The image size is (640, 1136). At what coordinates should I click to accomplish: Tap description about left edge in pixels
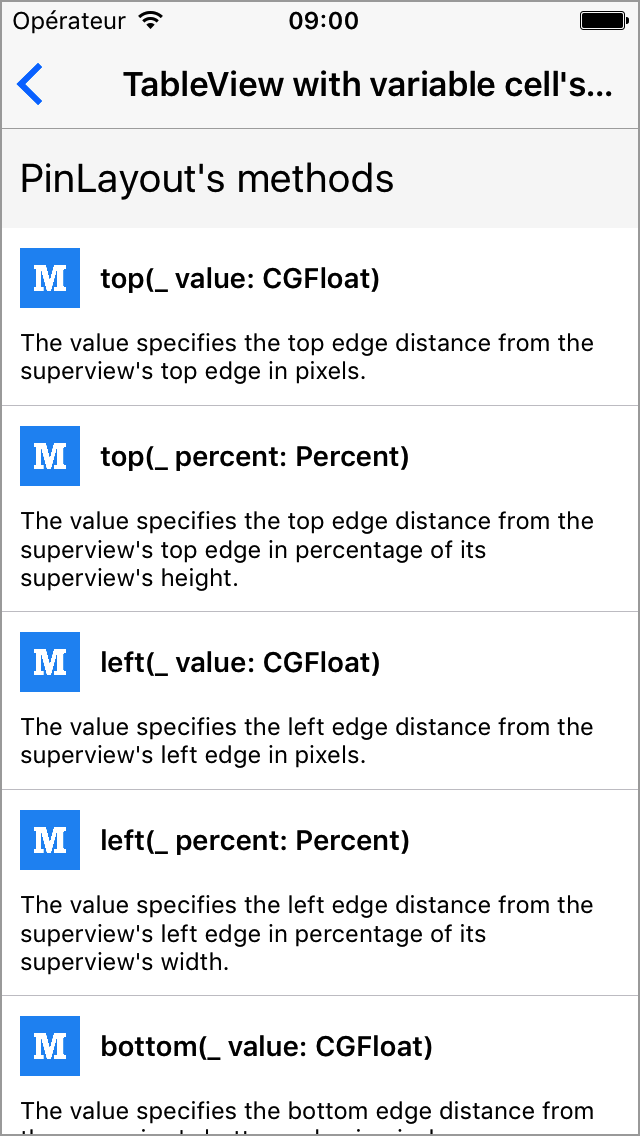[x=307, y=740]
